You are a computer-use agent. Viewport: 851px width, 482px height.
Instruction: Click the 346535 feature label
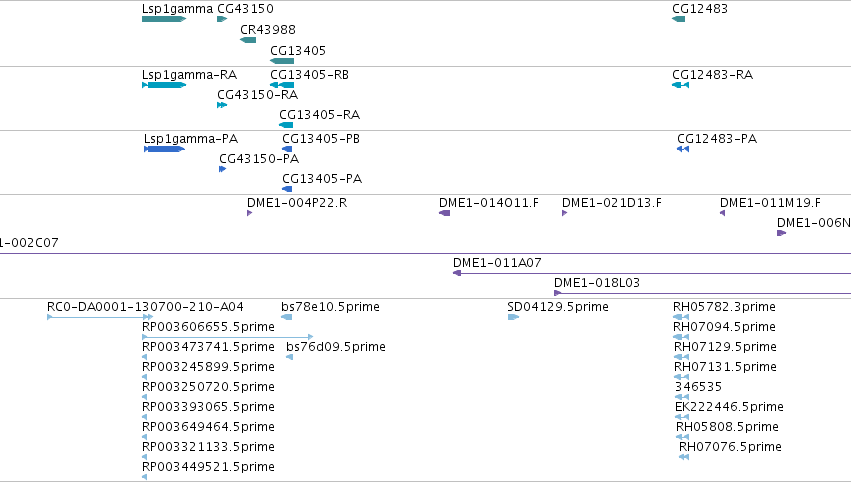(698, 387)
